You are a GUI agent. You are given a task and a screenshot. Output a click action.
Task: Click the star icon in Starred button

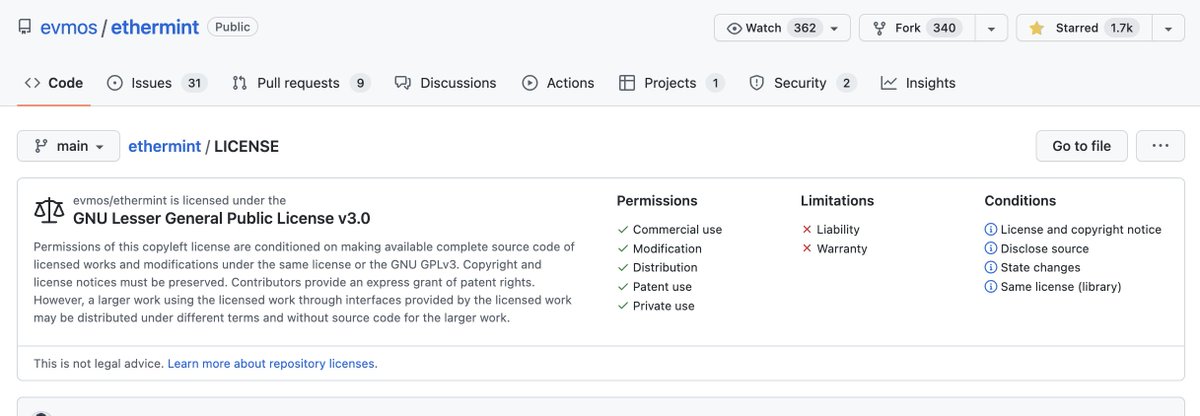tap(1037, 28)
